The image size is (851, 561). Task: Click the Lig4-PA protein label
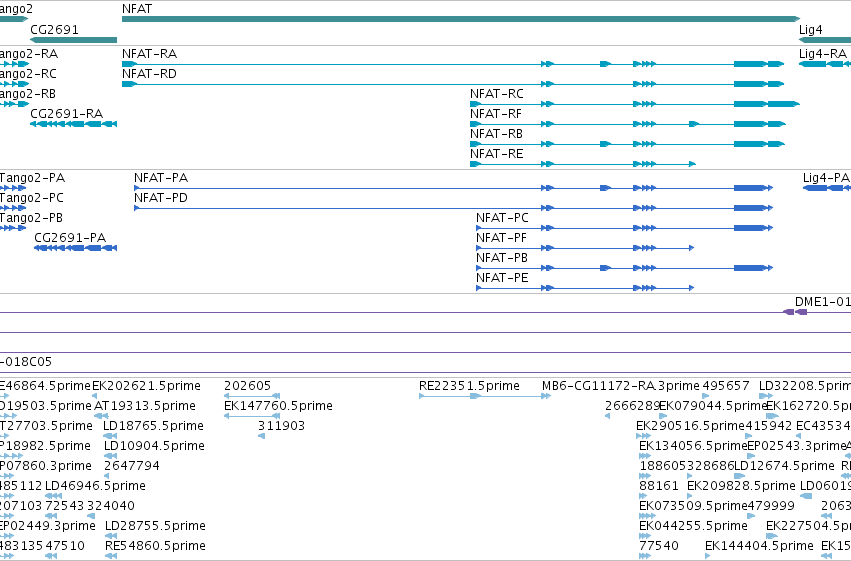coord(826,178)
